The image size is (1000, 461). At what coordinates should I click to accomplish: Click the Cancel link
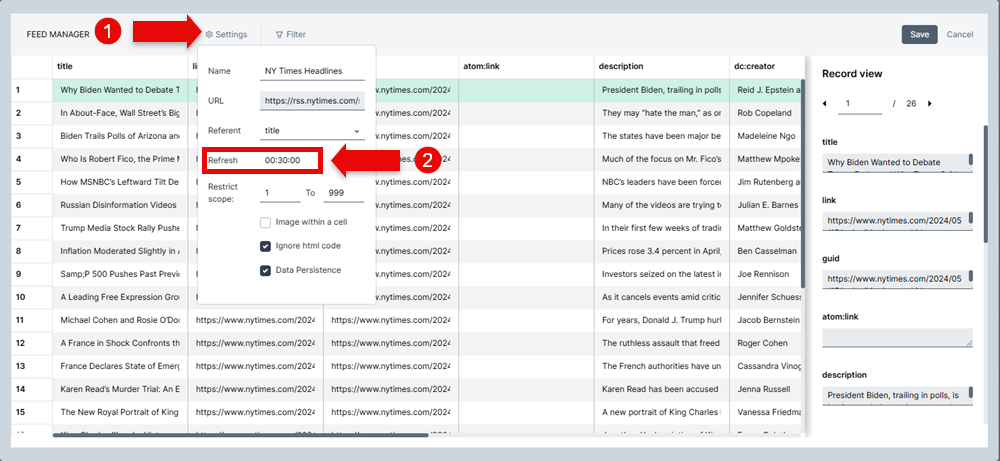coord(960,34)
